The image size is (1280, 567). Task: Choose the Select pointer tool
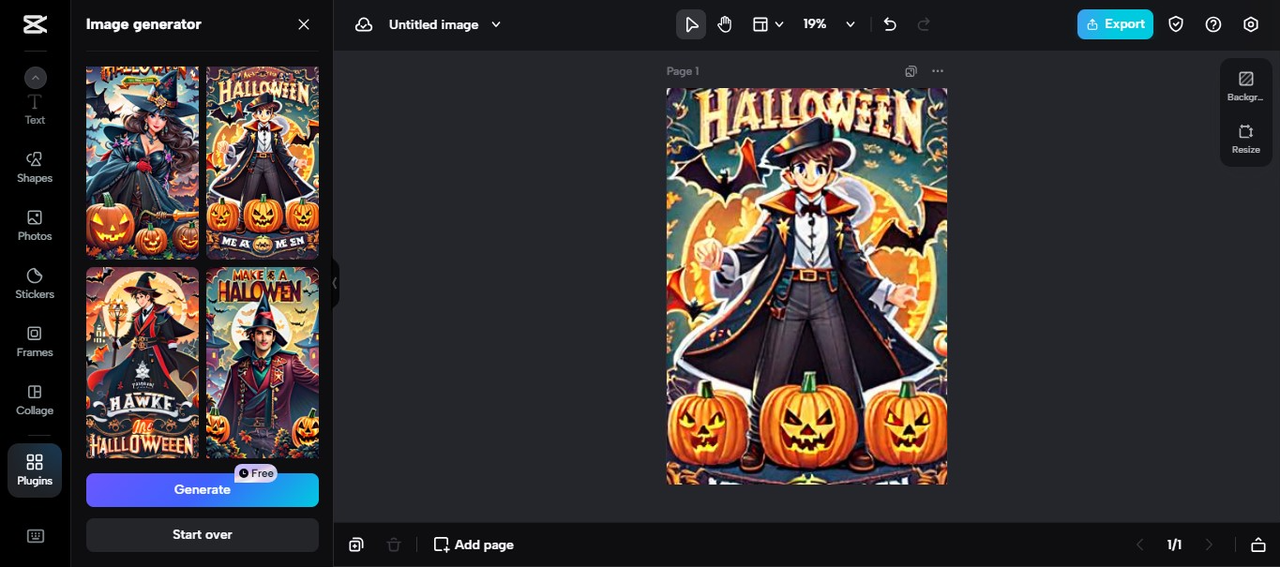(x=691, y=24)
